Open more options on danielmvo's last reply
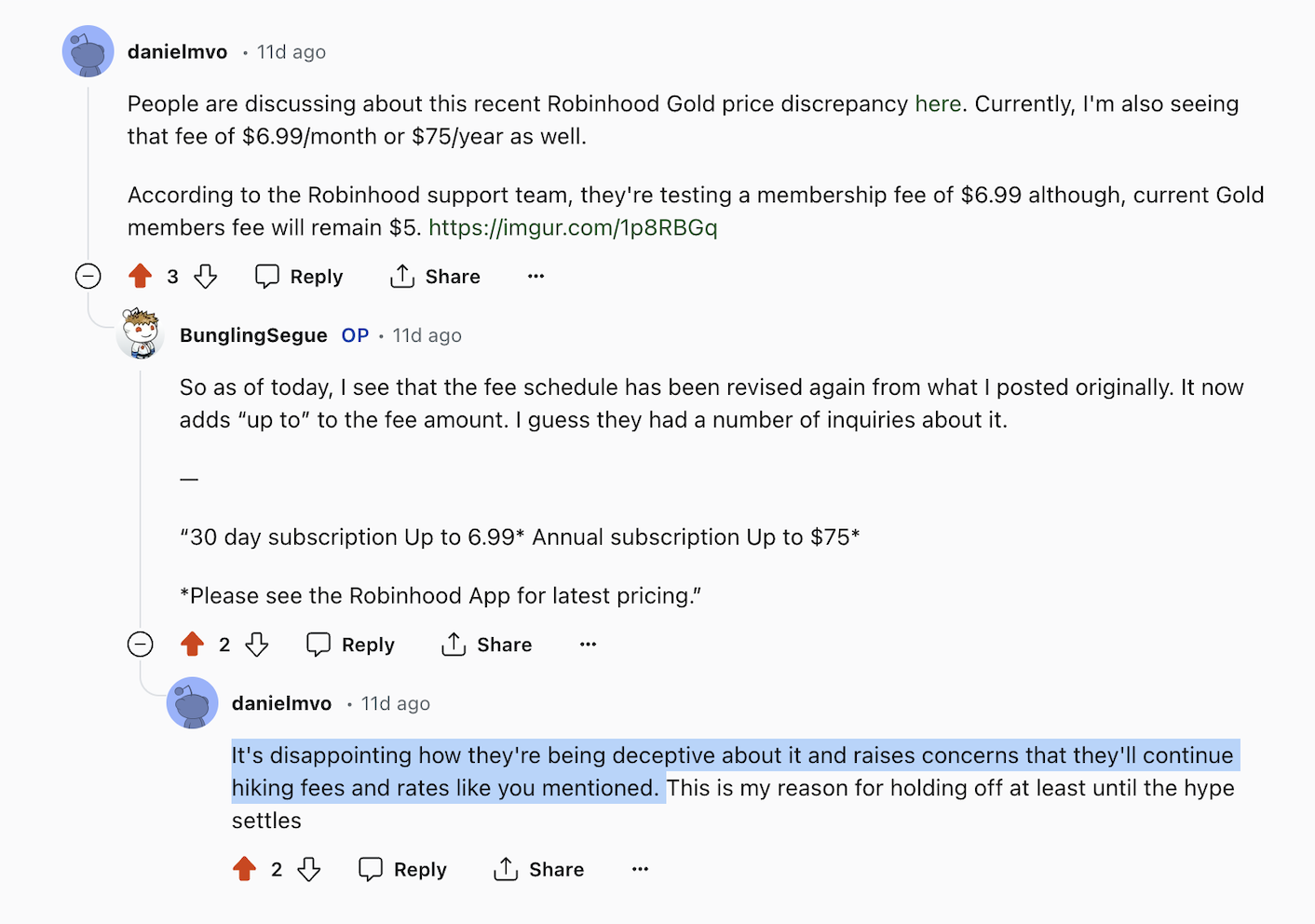The image size is (1315, 924). click(x=640, y=869)
